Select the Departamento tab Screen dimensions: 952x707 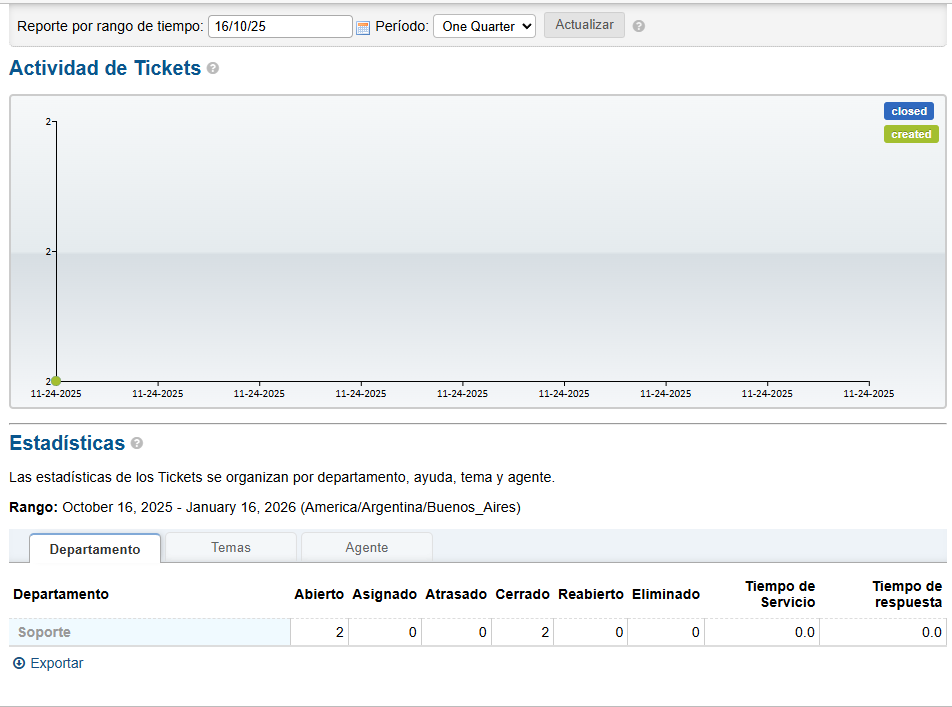click(95, 549)
